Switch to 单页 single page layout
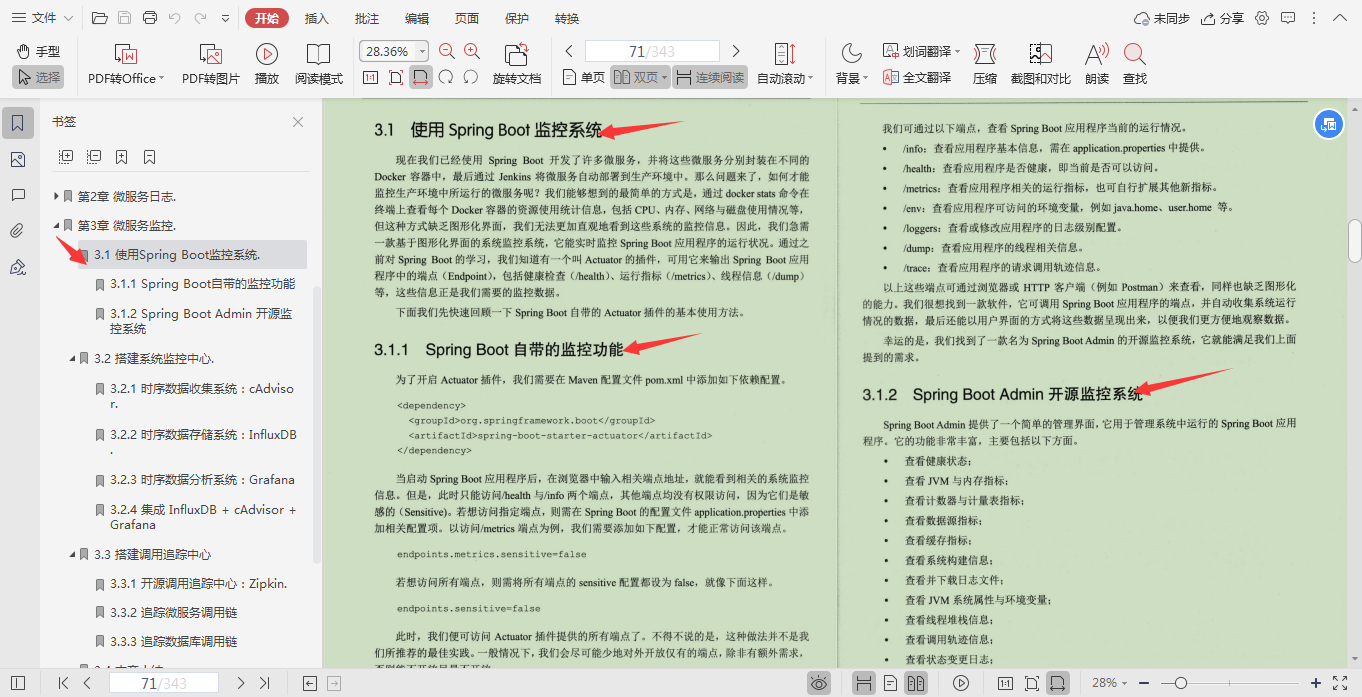This screenshot has height=697, width=1362. (x=584, y=77)
